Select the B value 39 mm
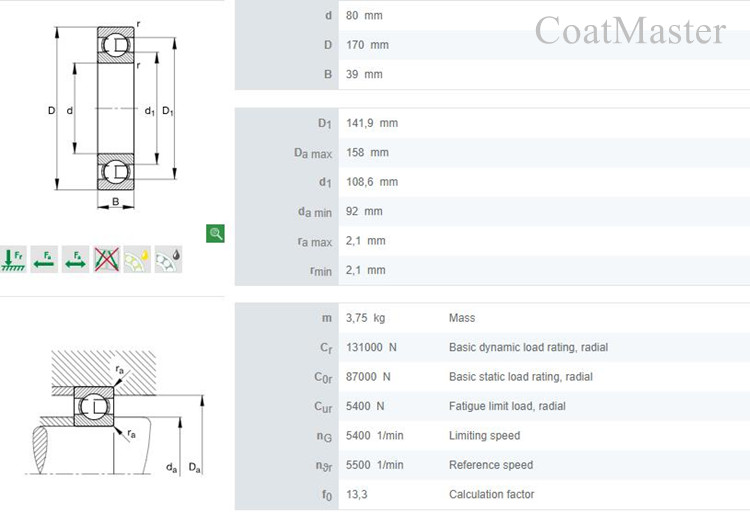Image resolution: width=750 pixels, height=512 pixels. coord(364,74)
